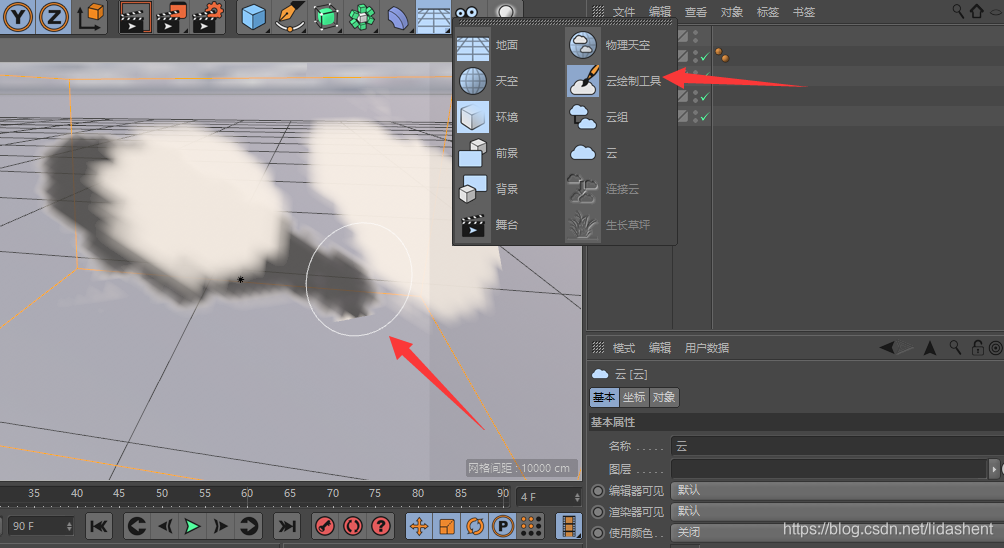Choose 地面 from the flyout menu
1004x548 pixels.
pos(508,45)
